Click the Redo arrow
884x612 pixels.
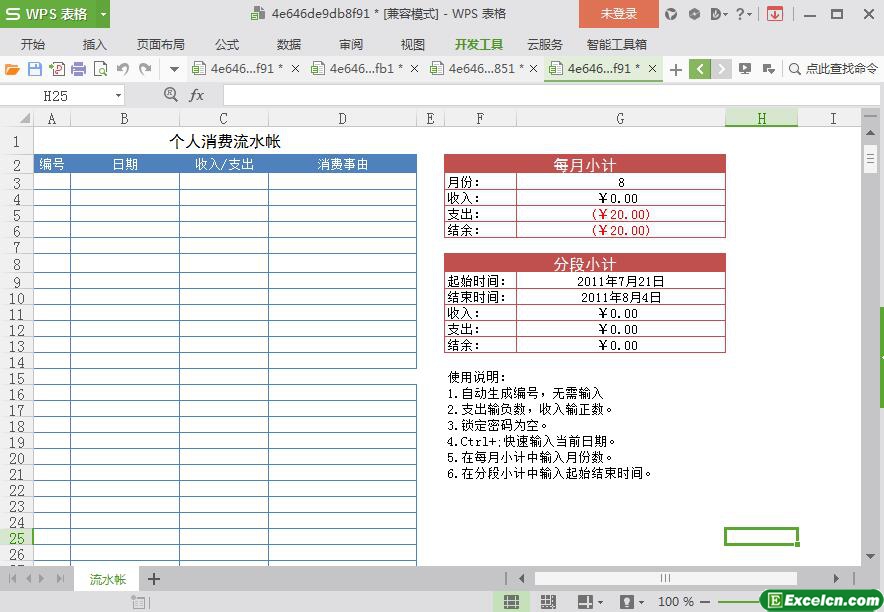[x=145, y=69]
